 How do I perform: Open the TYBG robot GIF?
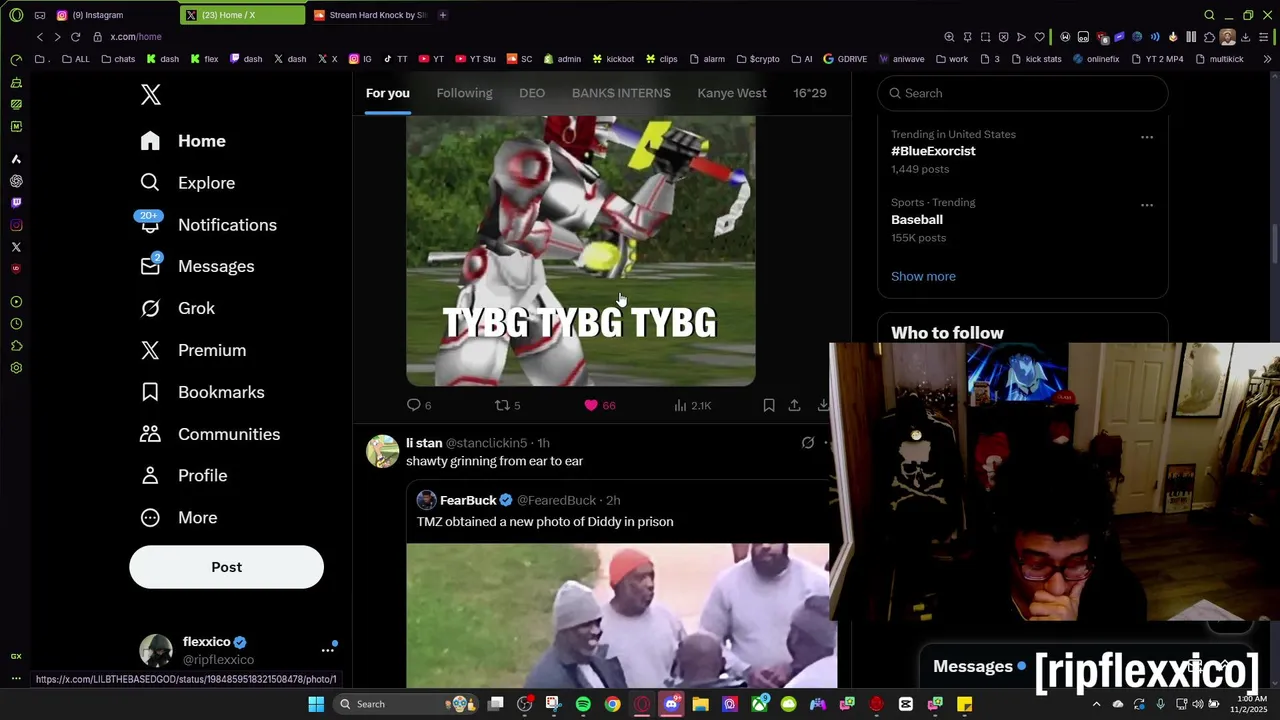[x=580, y=250]
